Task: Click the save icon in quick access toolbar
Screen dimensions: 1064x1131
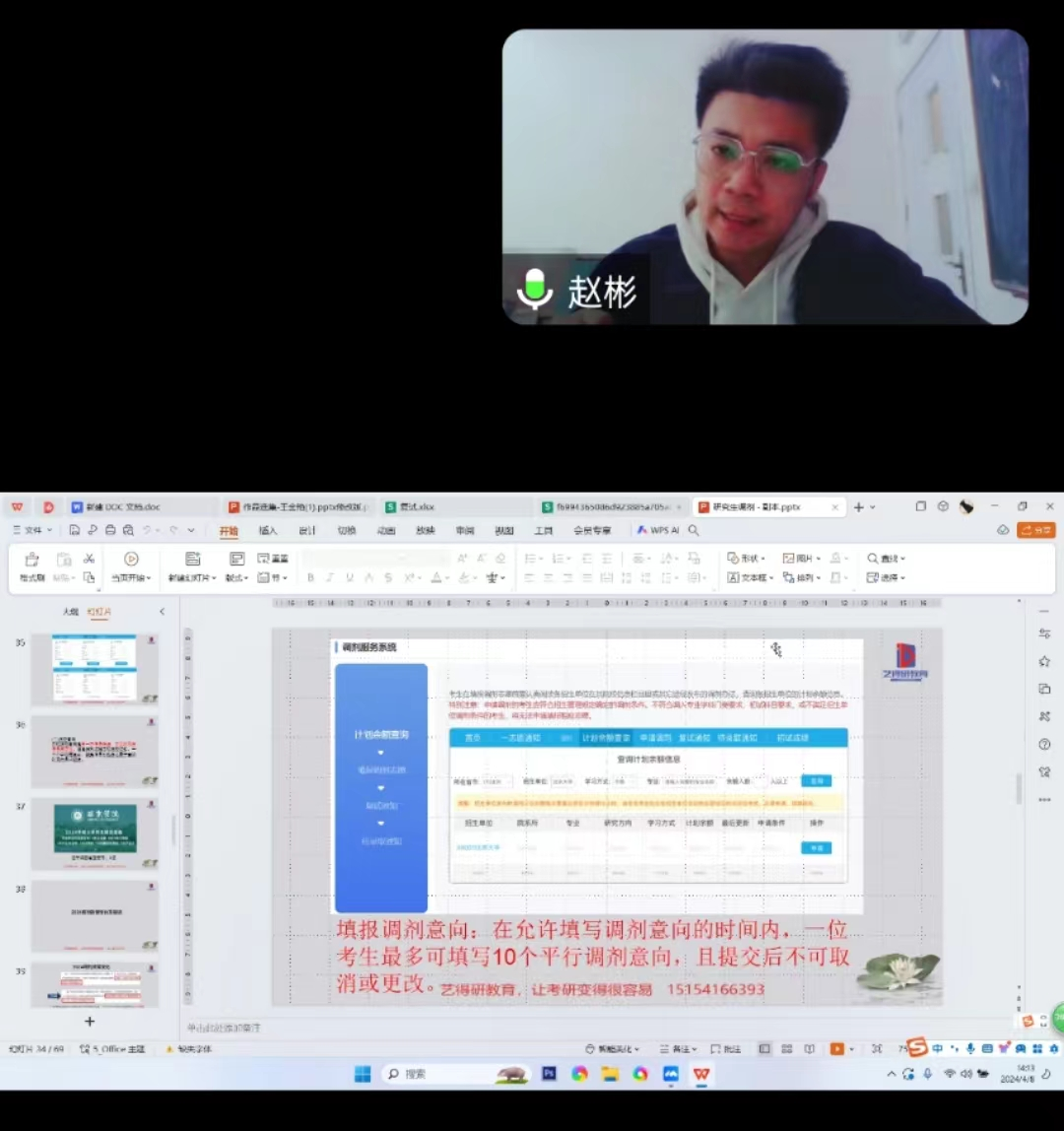Action: pos(74,530)
